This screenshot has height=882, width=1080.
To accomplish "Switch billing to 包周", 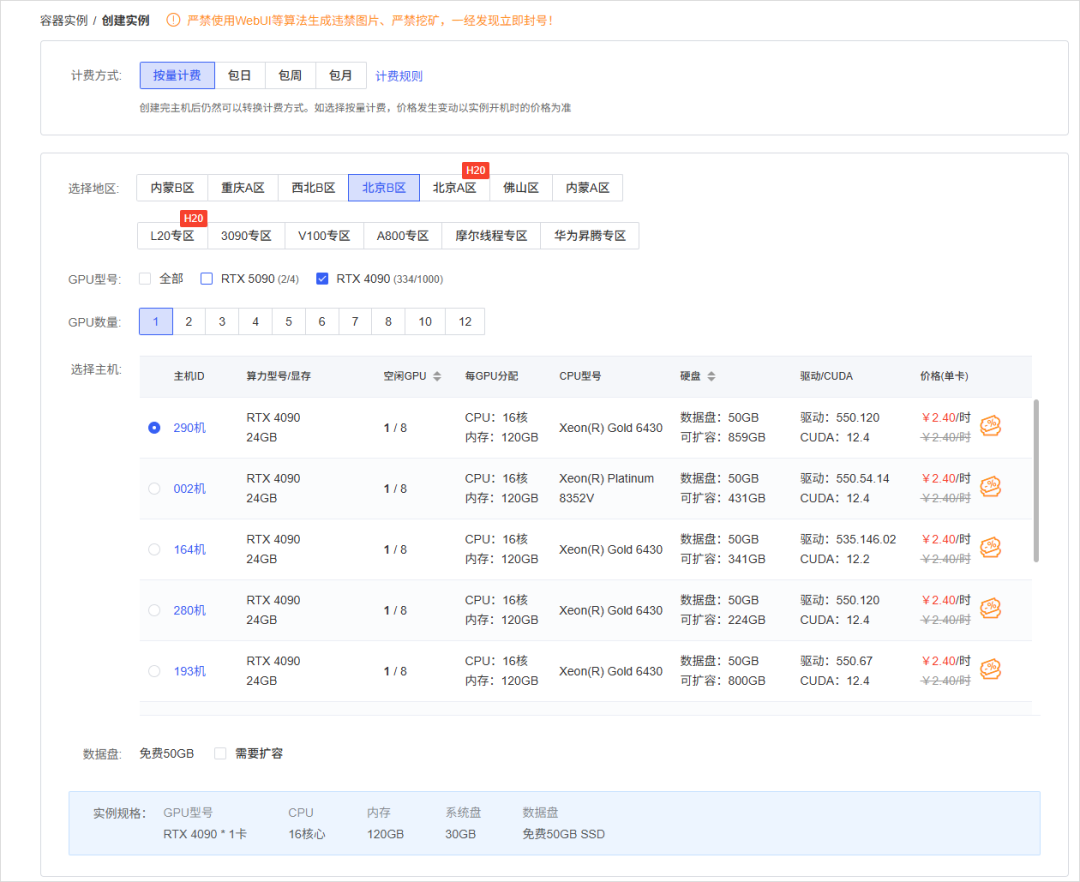I will click(x=290, y=75).
